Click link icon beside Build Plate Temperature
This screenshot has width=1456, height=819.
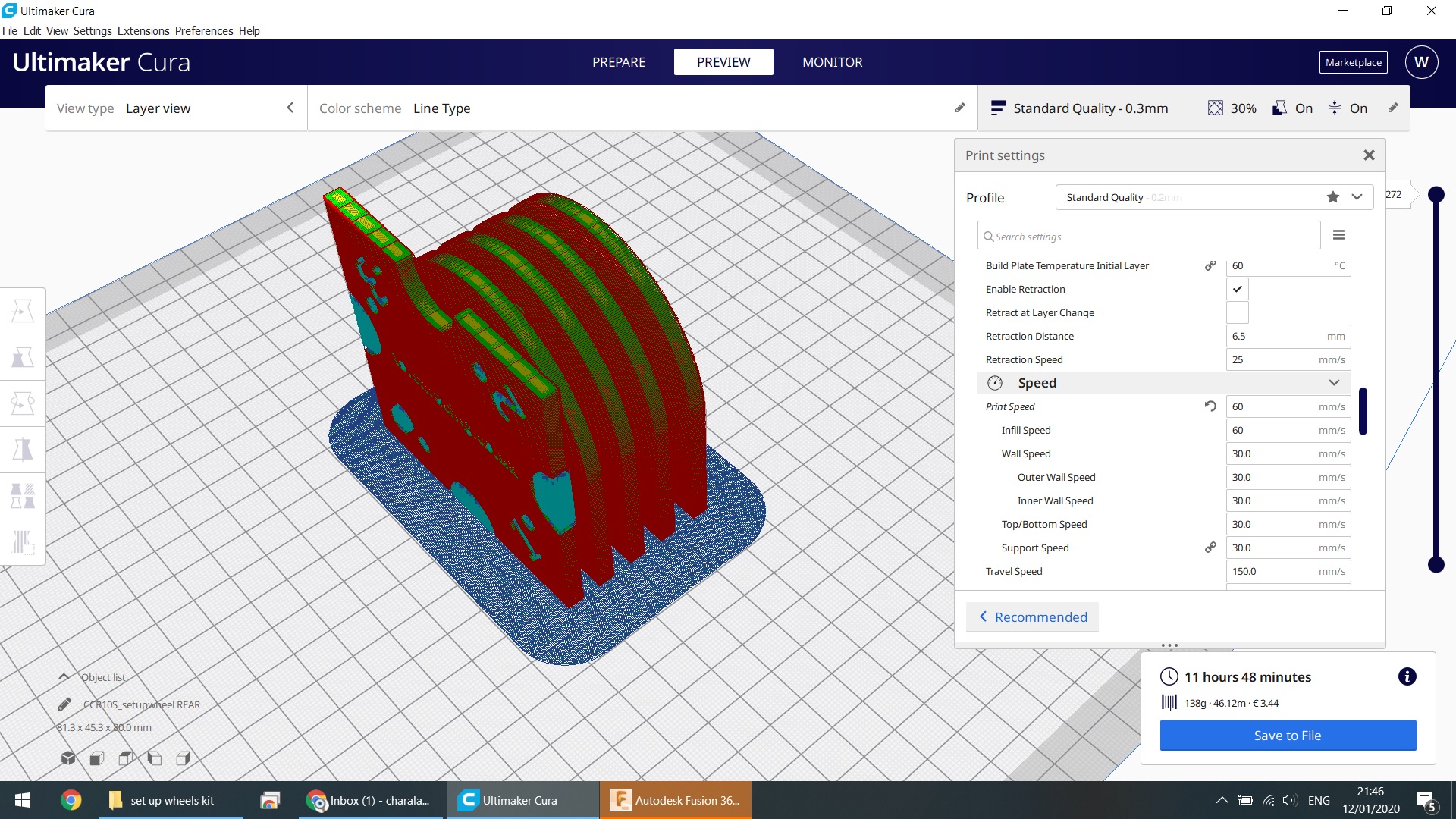click(x=1211, y=265)
